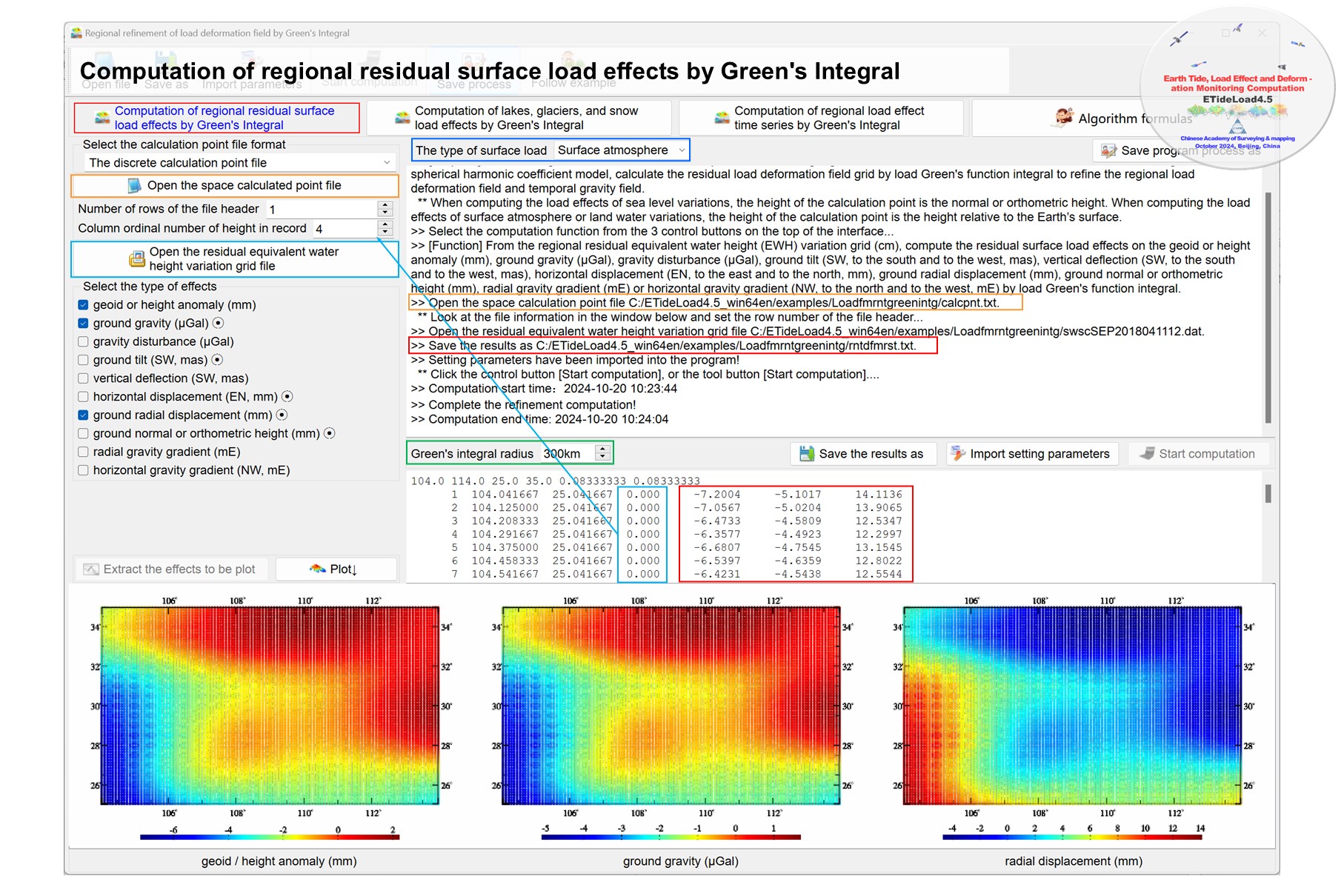This screenshot has height=896, width=1344.
Task: Switch to lakes, glaciers, and snow load effects tab
Action: [x=519, y=118]
